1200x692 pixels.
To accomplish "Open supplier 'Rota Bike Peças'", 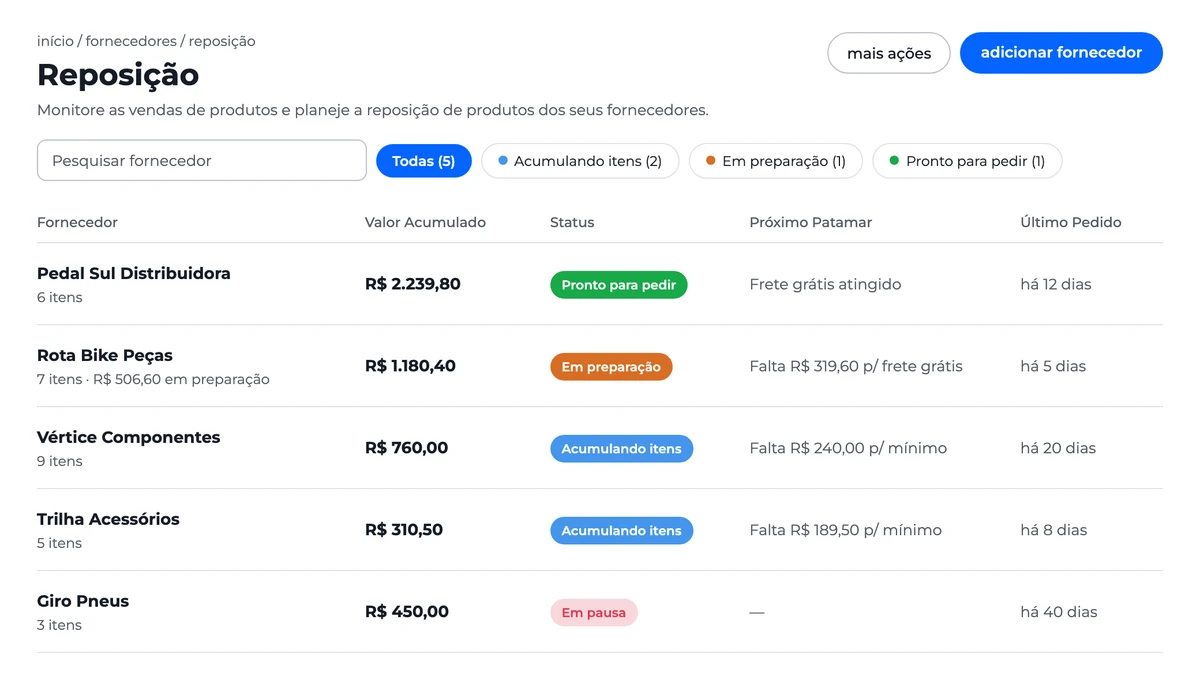I will [x=105, y=355].
